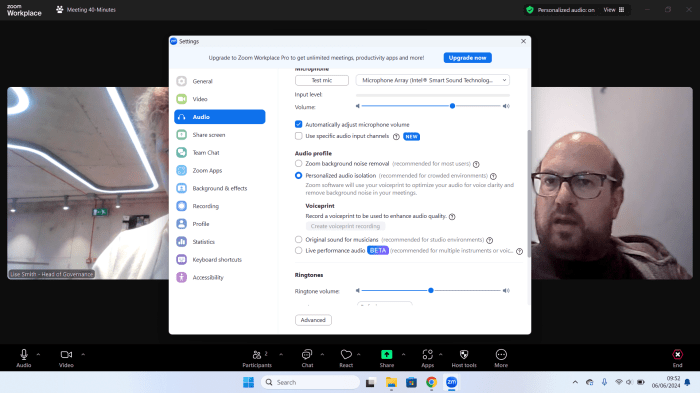Click help icon next to audio input channels
Image resolution: width=700 pixels, height=393 pixels.
(396, 137)
